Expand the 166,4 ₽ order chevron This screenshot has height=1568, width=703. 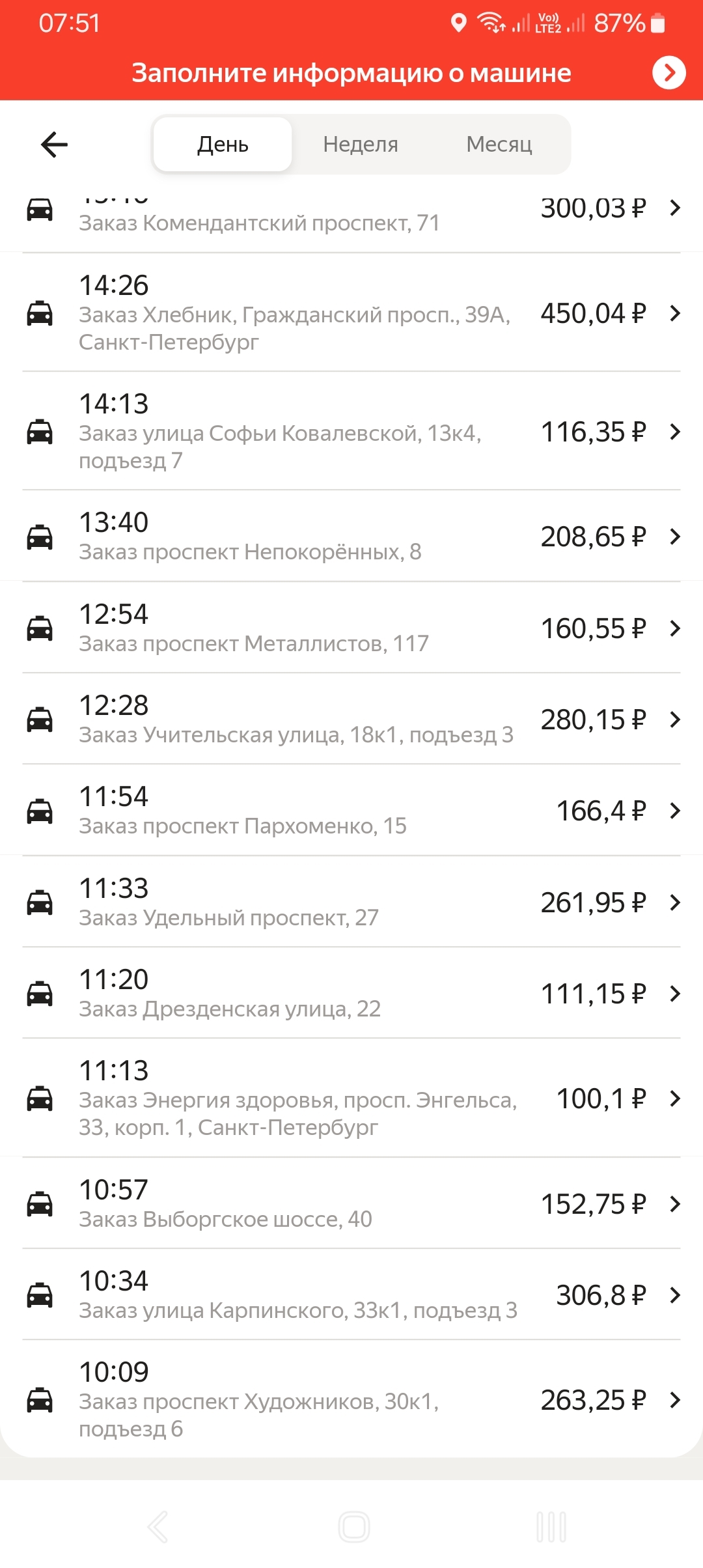coord(675,811)
